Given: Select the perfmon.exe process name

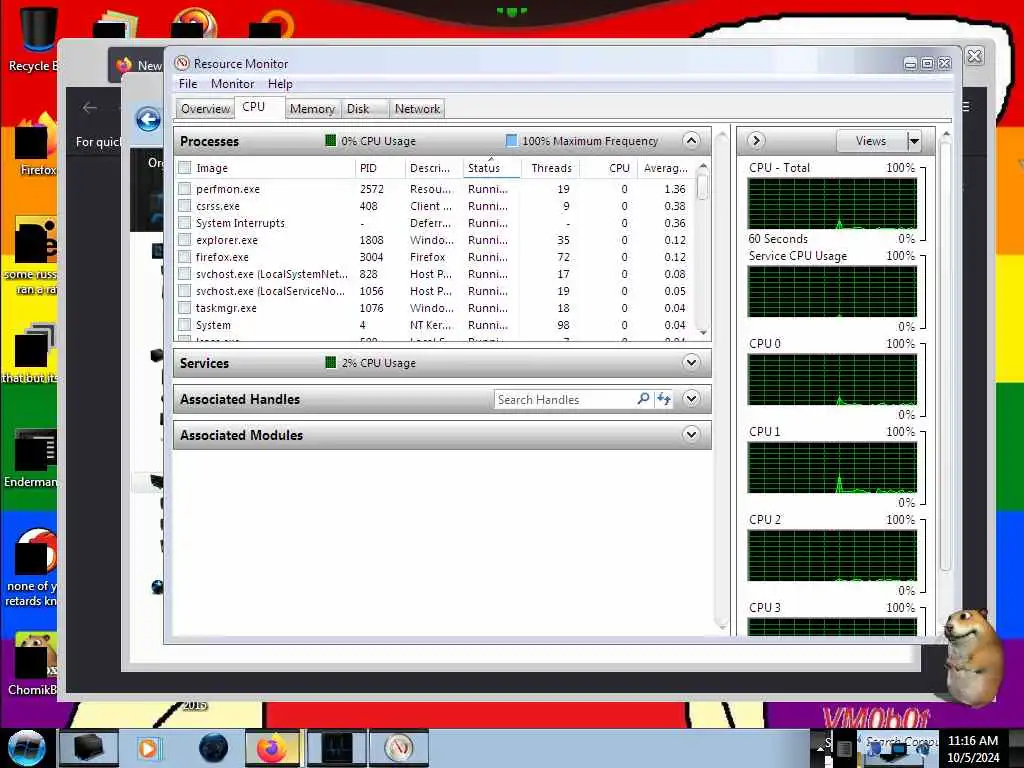Looking at the screenshot, I should click(x=228, y=189).
